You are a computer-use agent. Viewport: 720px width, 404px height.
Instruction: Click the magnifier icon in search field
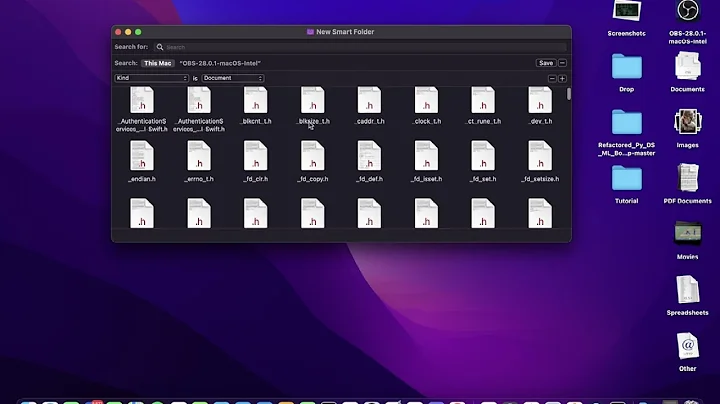pos(160,47)
